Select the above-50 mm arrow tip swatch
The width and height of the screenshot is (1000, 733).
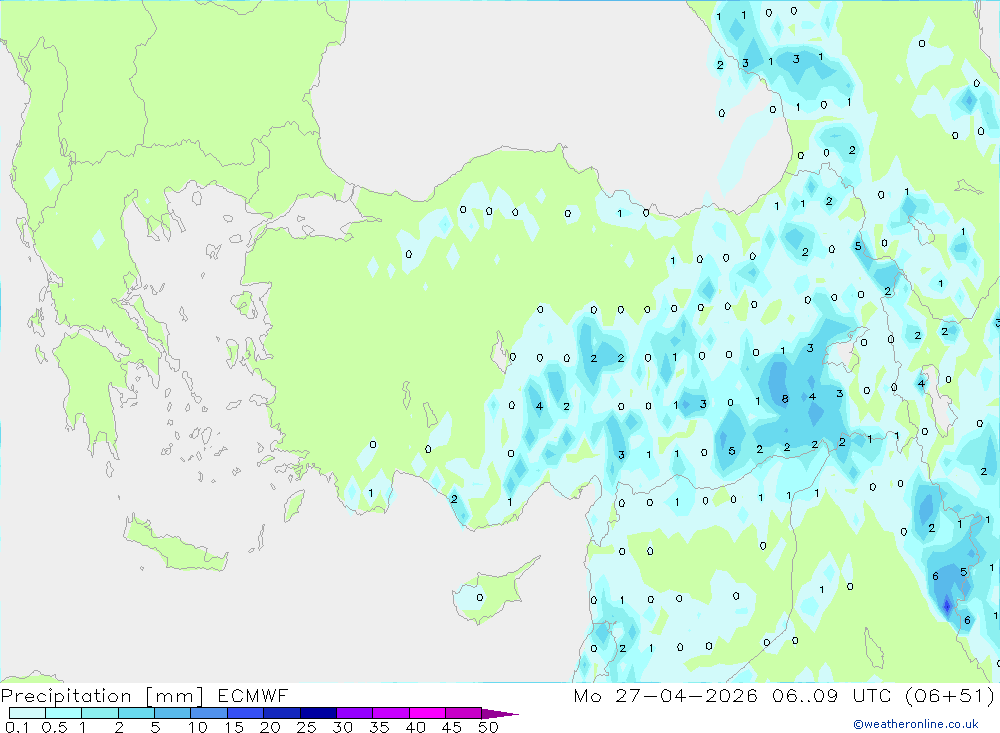[x=499, y=714]
